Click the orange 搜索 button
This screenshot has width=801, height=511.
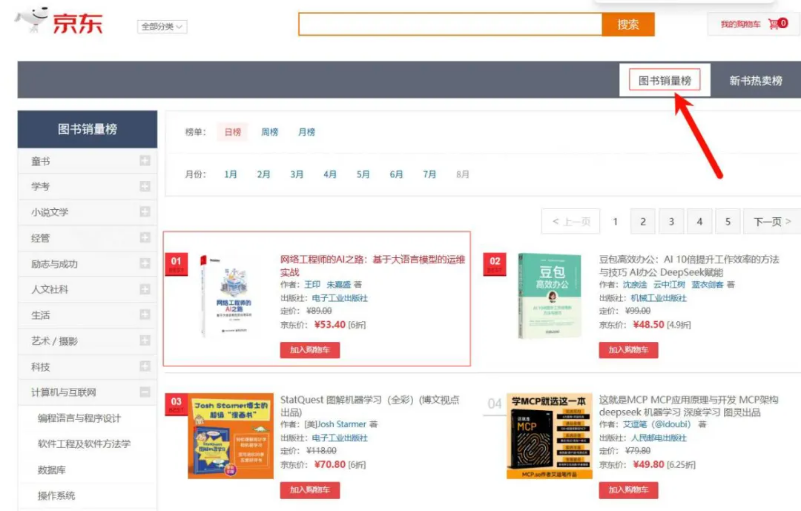628,25
